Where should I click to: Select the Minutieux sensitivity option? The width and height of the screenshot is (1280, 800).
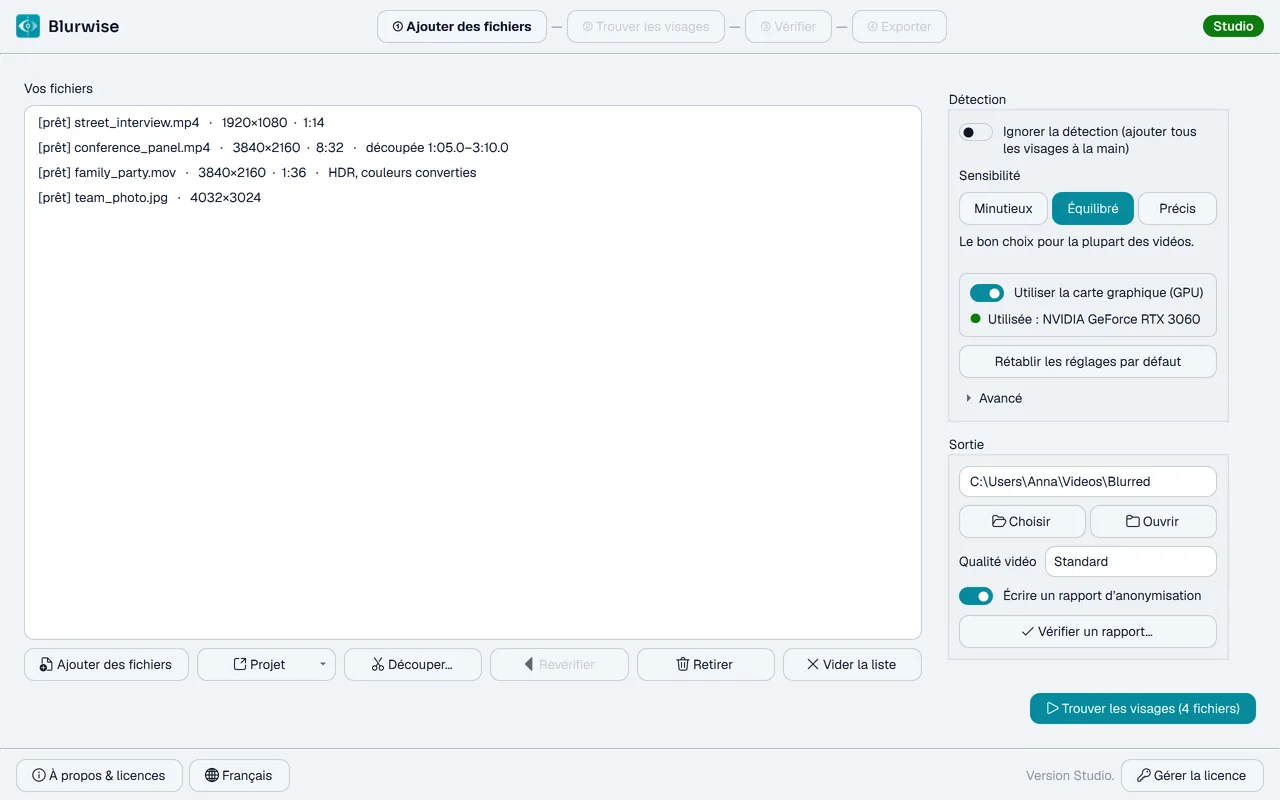point(1003,209)
